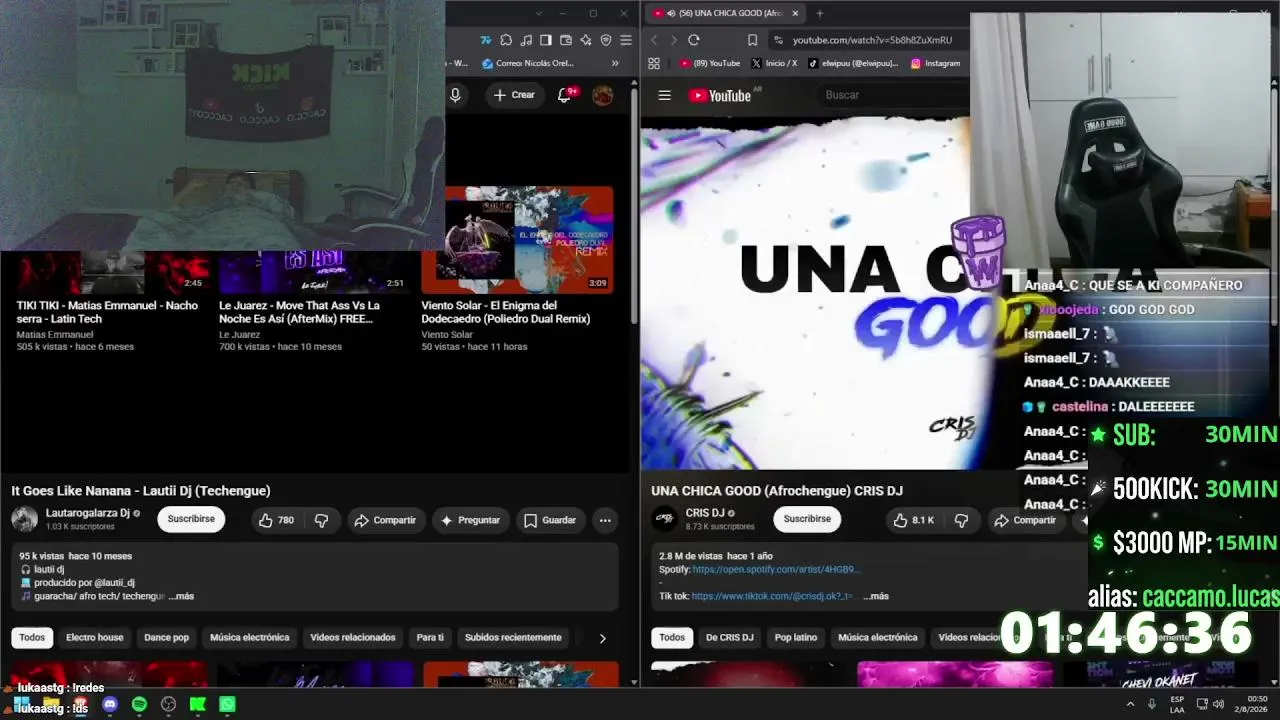1280x720 pixels.
Task: Like the It Goes Like Nanana video
Action: tap(276, 520)
